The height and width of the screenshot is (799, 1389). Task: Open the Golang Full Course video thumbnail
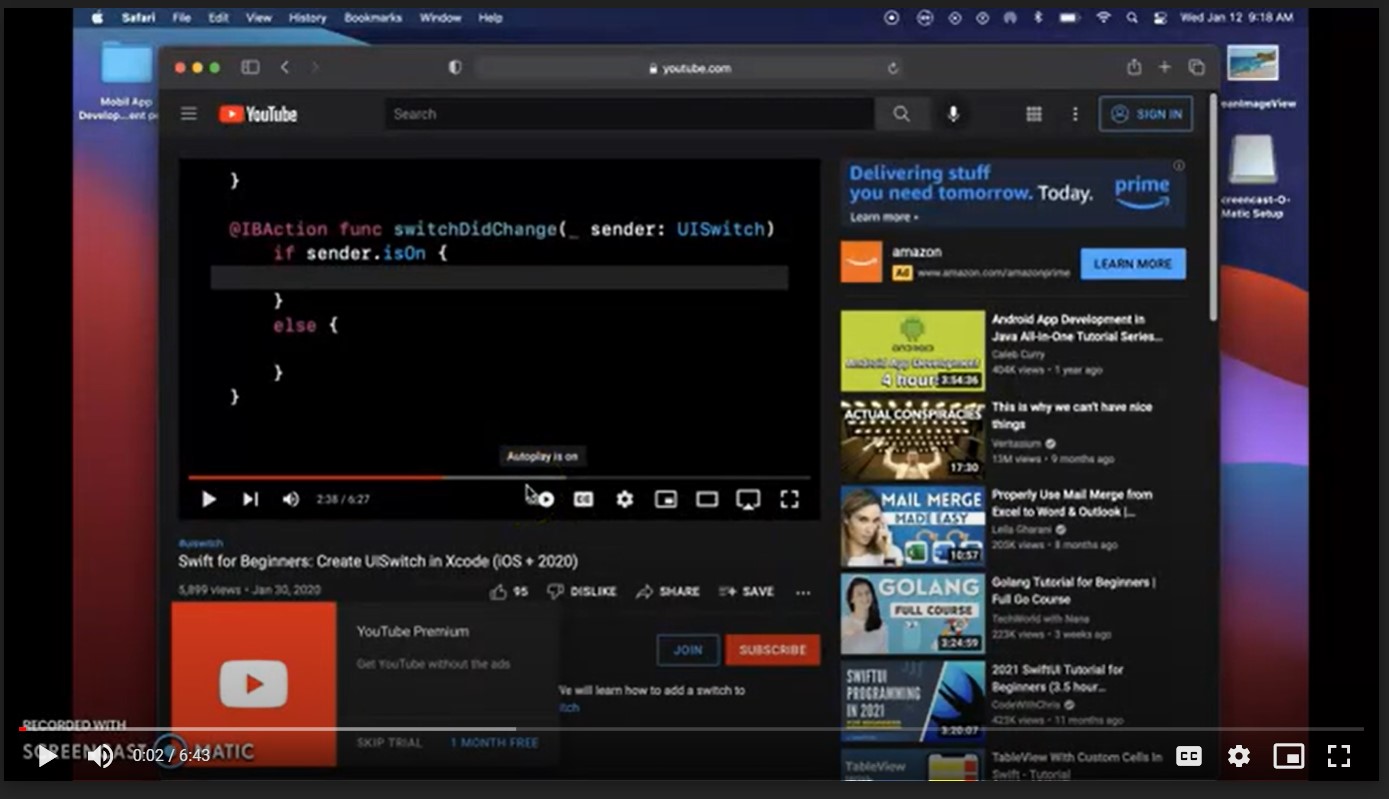912,613
